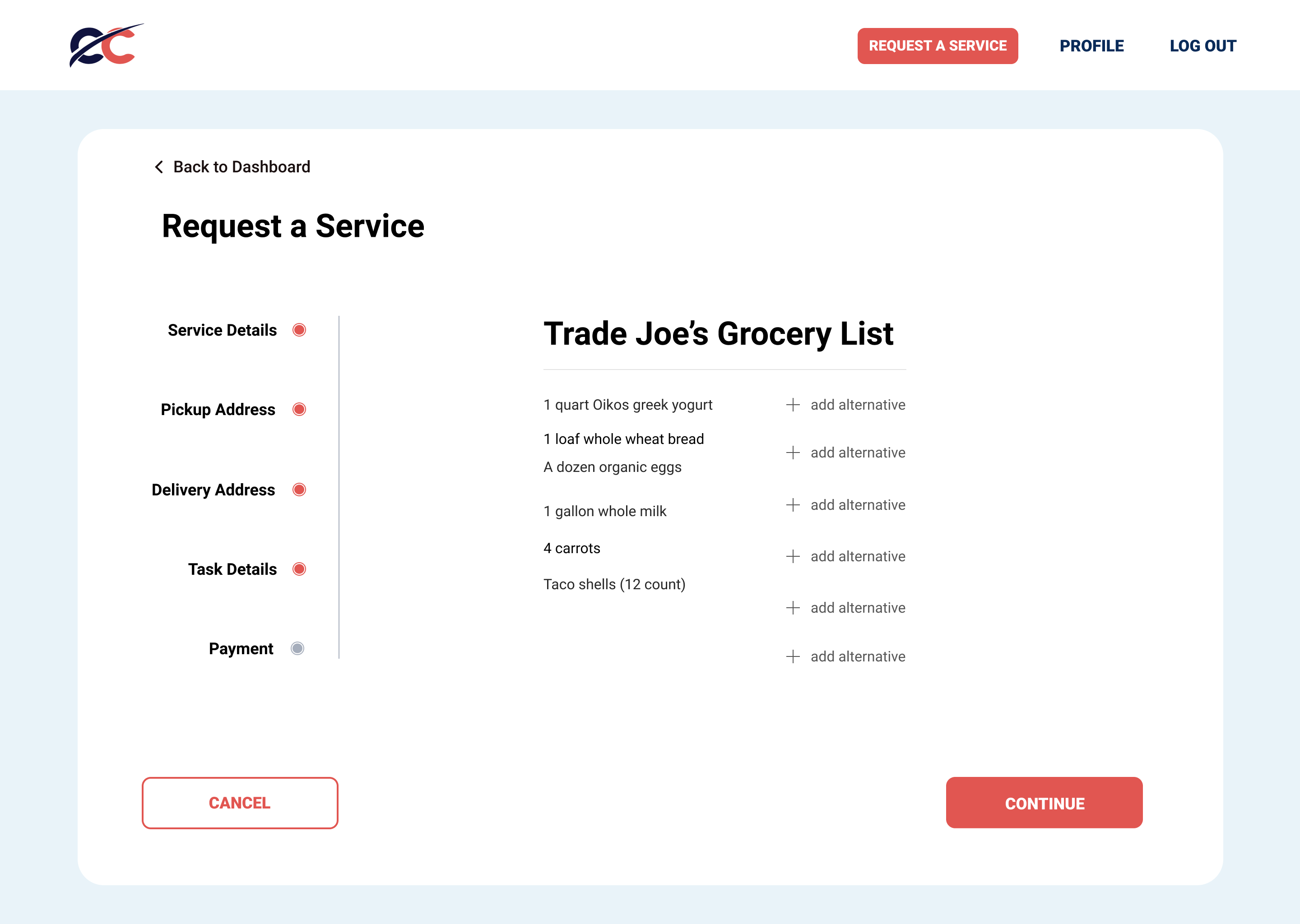Click Log Out in the header

click(x=1202, y=46)
